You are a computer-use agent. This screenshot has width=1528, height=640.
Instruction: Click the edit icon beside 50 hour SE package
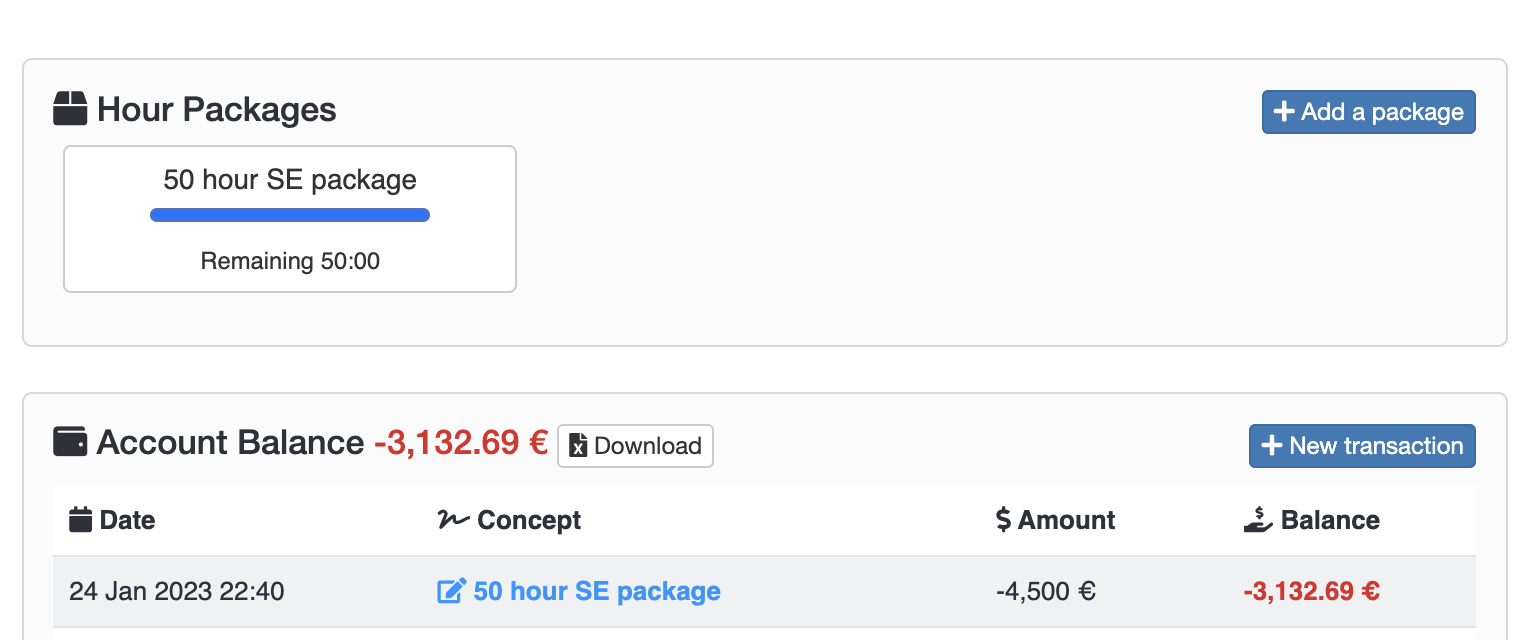[452, 591]
